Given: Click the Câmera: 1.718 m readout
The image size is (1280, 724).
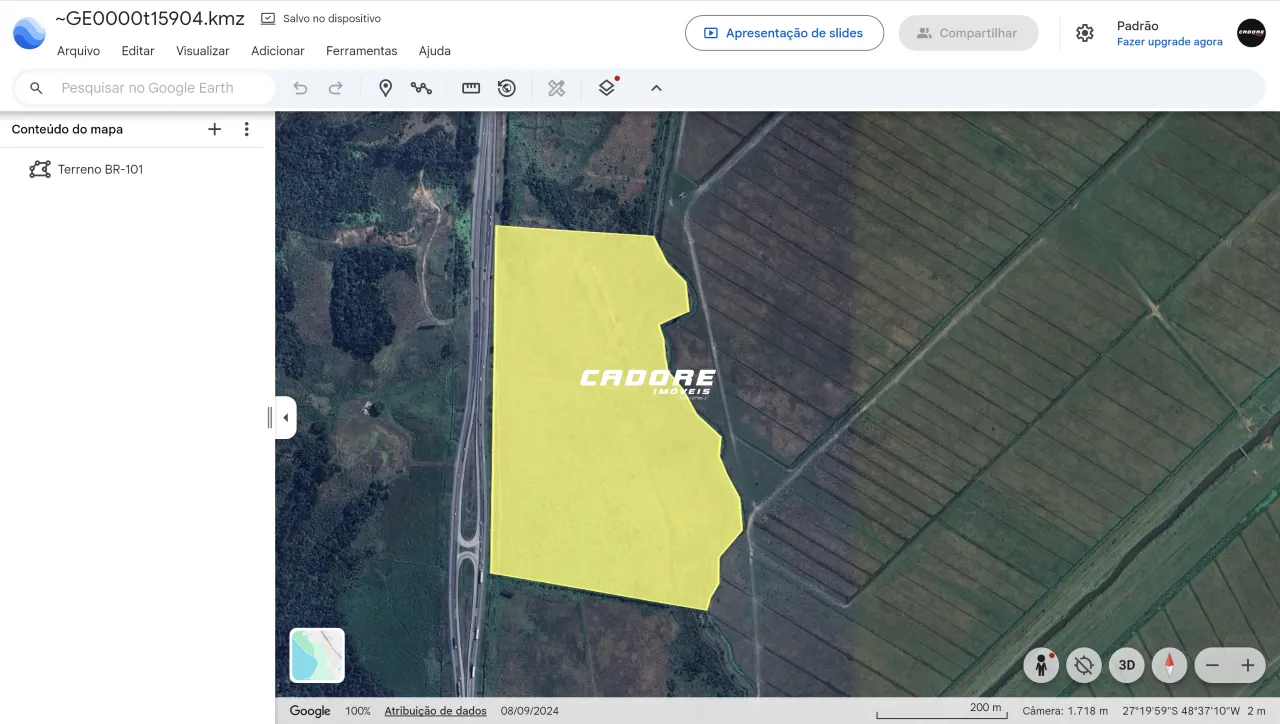Looking at the screenshot, I should pyautogui.click(x=1065, y=711).
